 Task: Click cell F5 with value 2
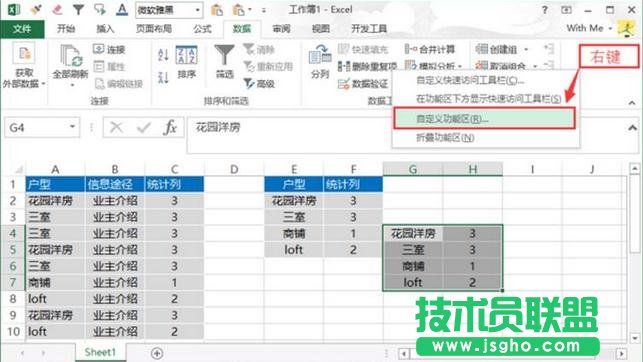coord(353,250)
